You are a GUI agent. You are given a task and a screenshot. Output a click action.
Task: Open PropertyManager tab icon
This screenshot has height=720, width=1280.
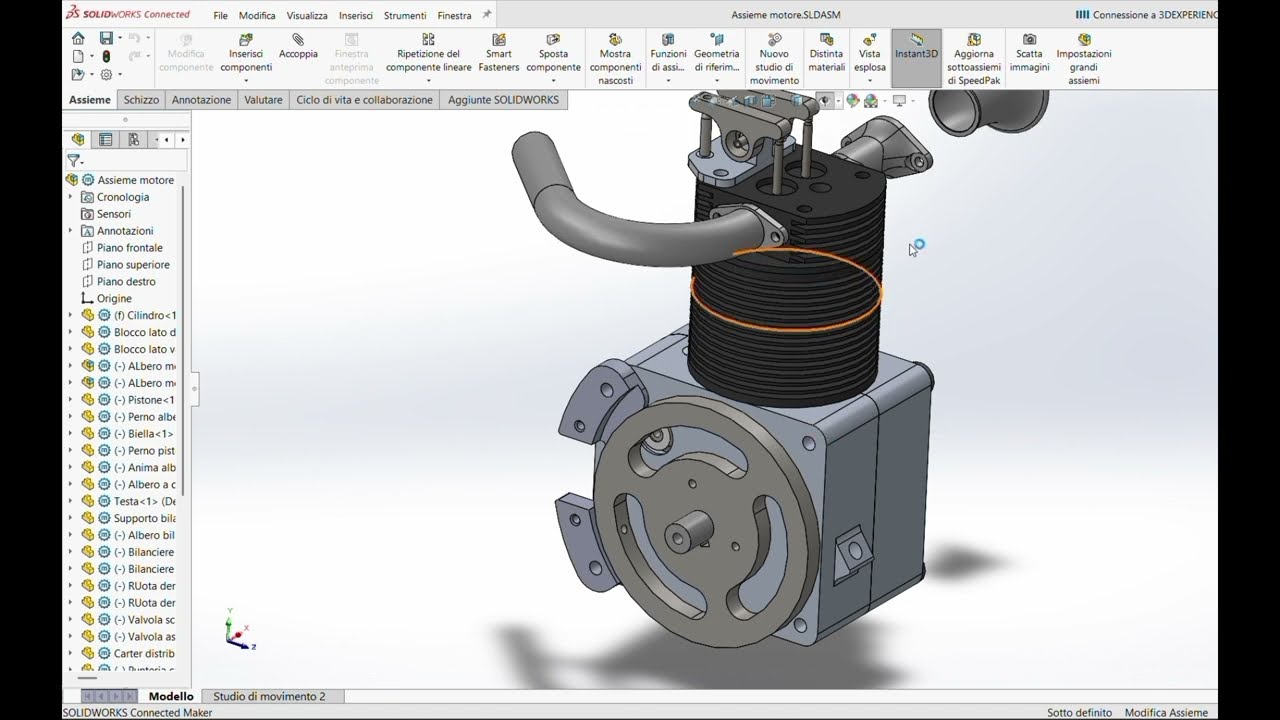coord(106,140)
